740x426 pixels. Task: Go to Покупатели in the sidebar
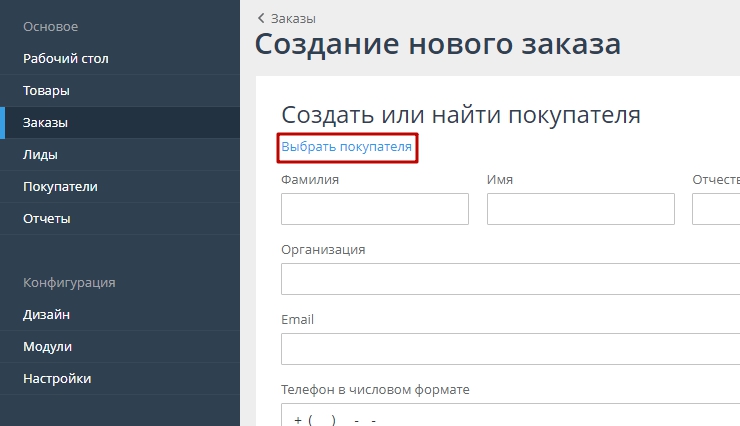click(x=60, y=187)
